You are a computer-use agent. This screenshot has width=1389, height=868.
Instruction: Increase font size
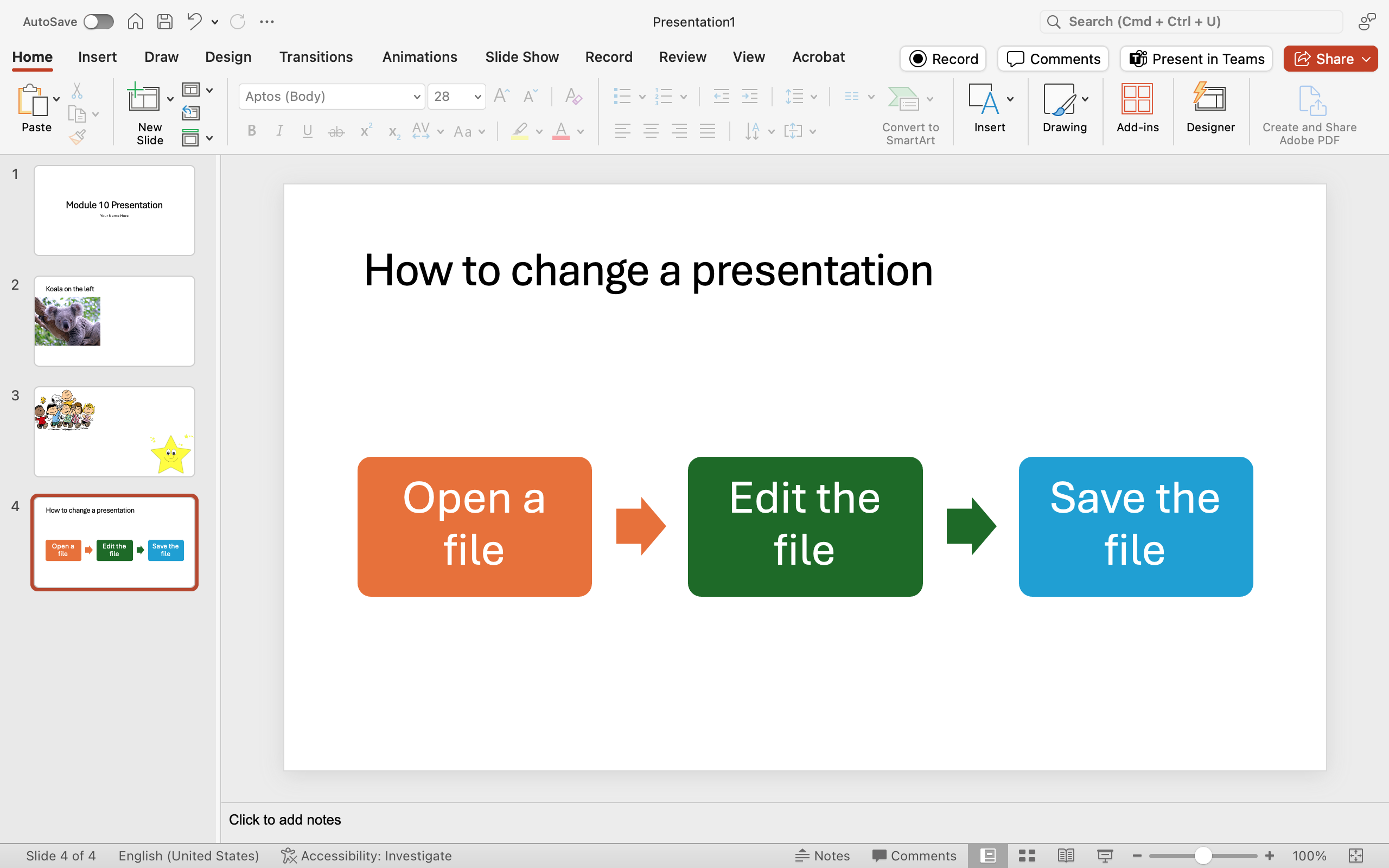502,96
